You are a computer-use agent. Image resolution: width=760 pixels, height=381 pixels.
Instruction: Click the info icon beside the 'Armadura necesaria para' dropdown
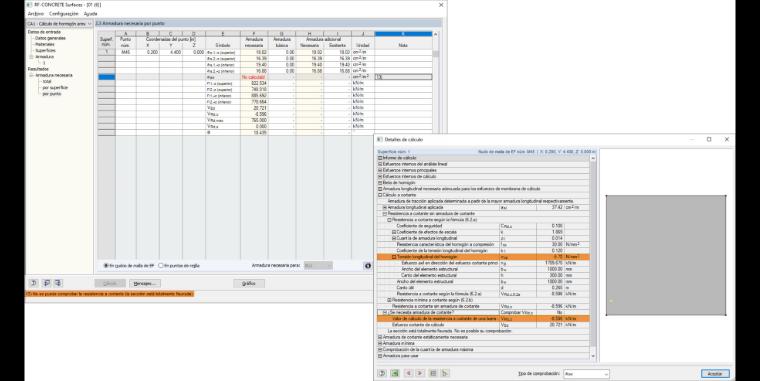click(x=367, y=266)
